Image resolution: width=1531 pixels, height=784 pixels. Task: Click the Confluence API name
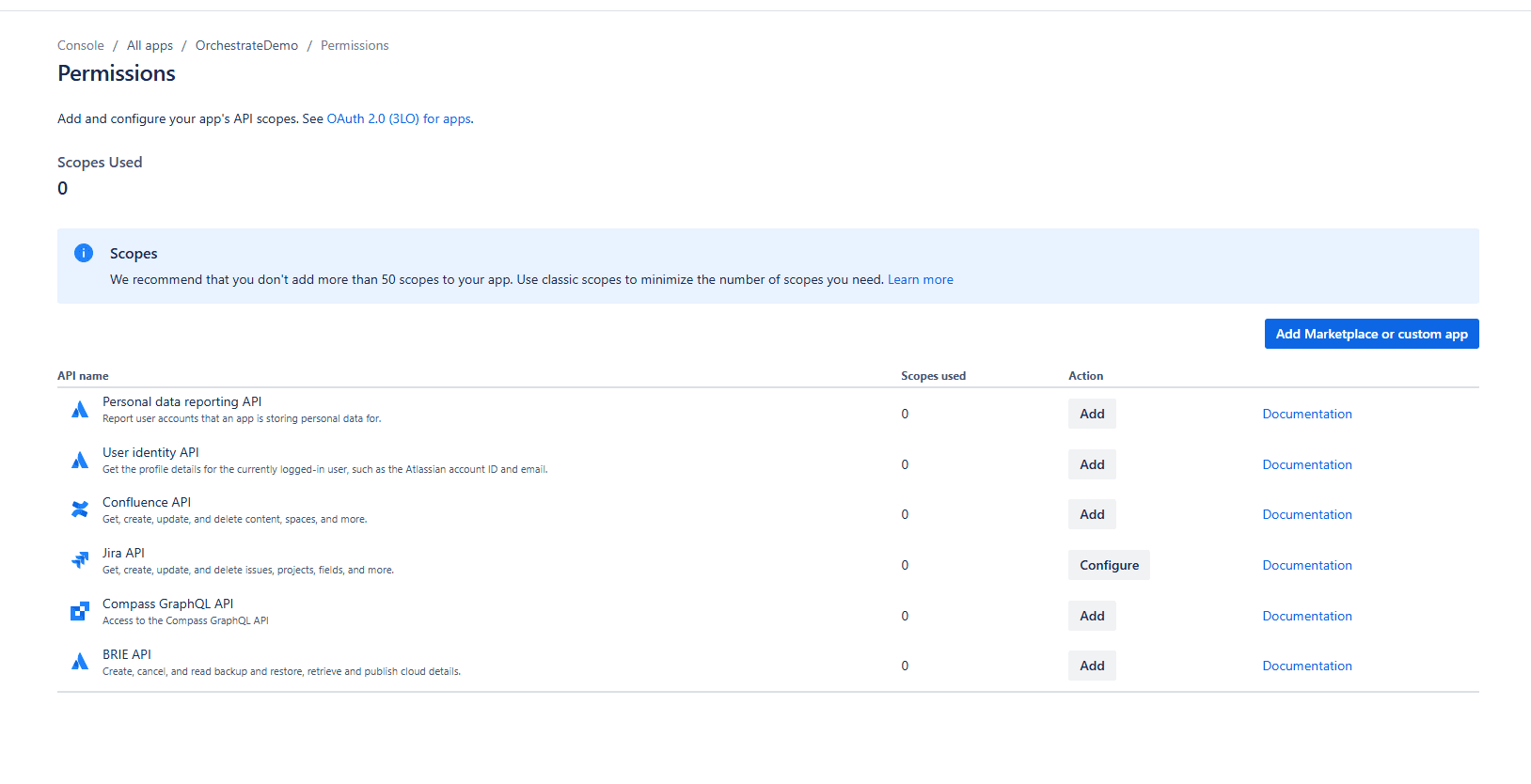[x=147, y=502]
